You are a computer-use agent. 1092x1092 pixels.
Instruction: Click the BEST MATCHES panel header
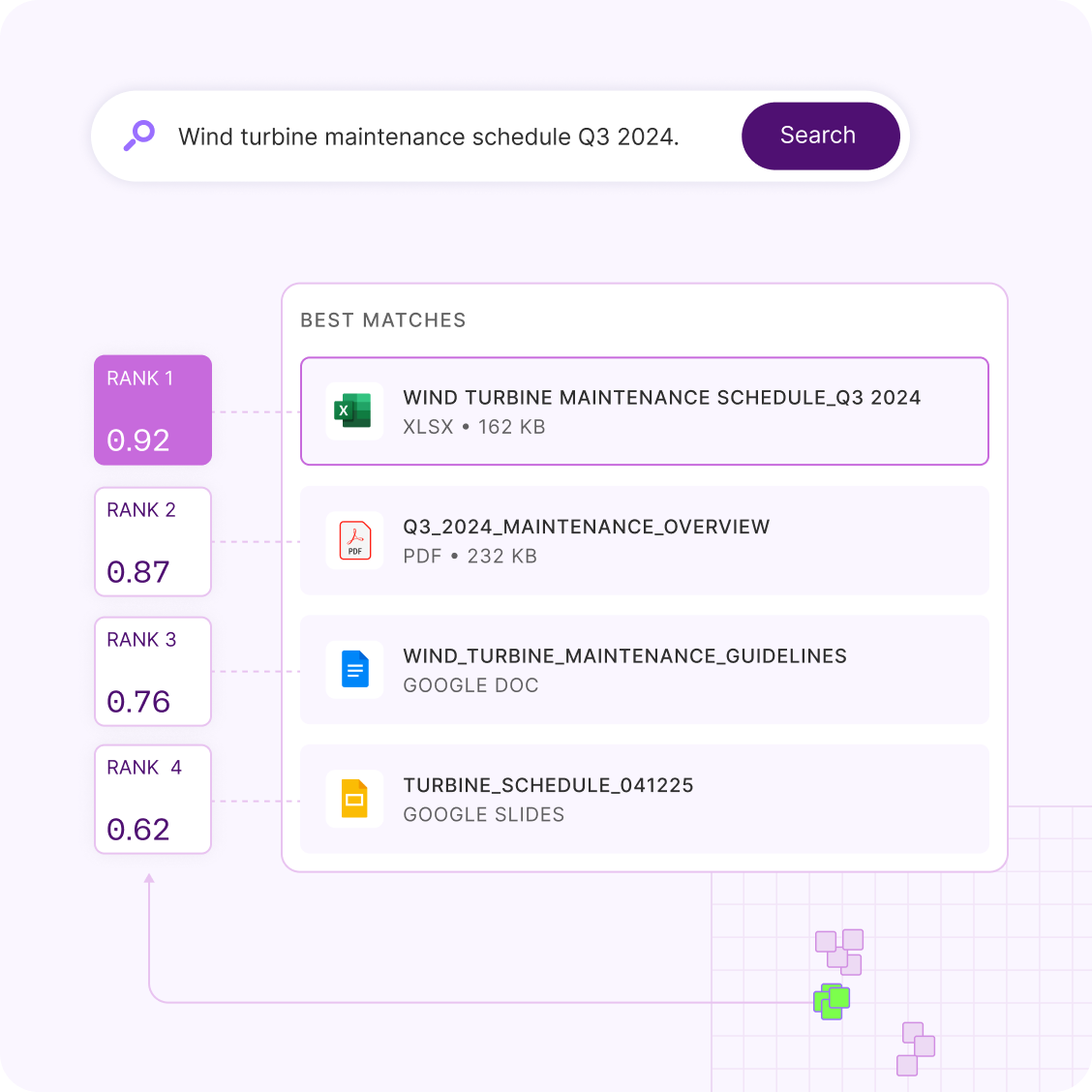click(x=383, y=319)
